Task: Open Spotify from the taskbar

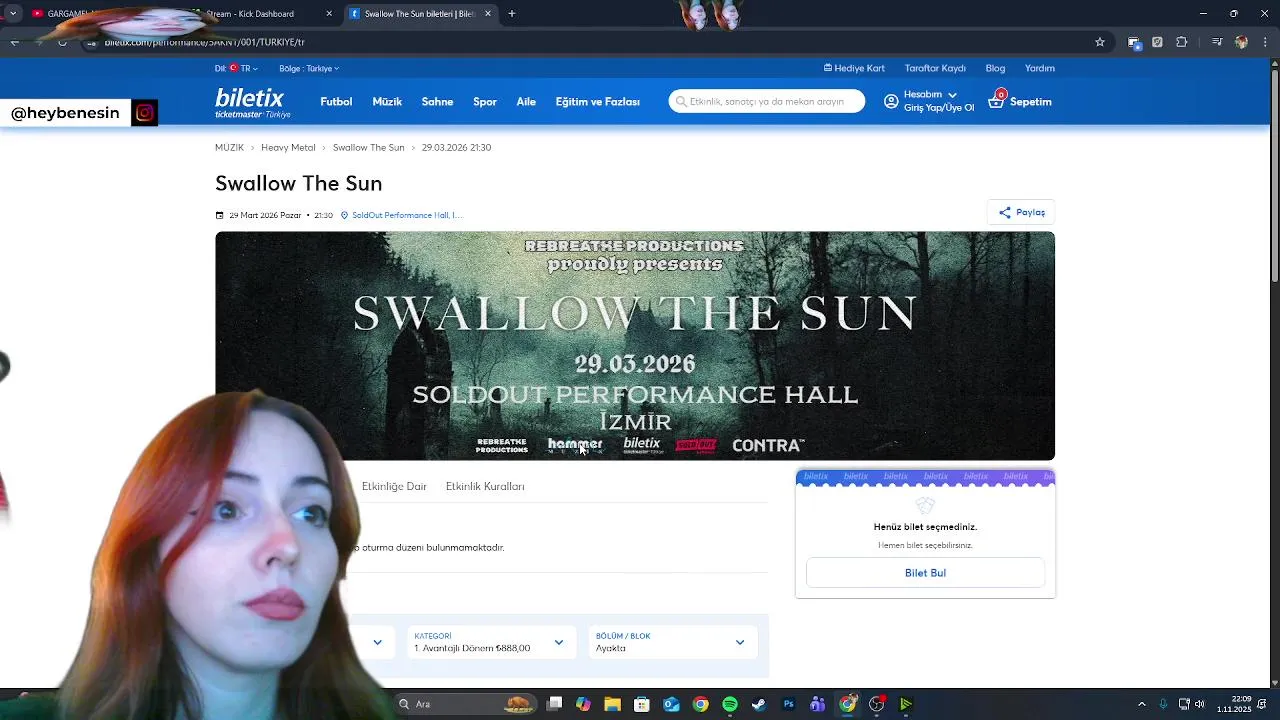Action: [x=730, y=704]
